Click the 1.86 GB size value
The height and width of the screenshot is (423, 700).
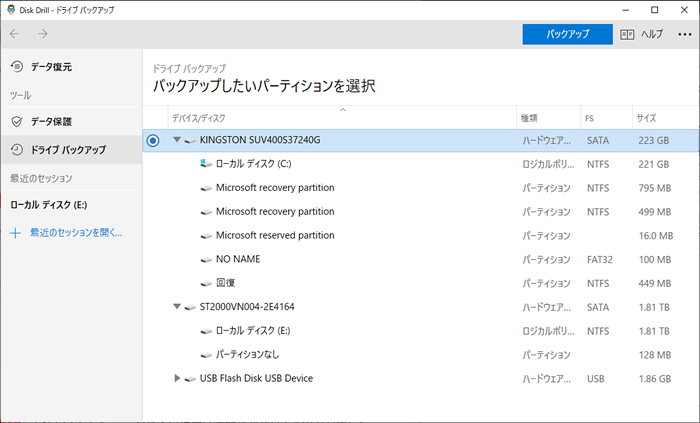(x=655, y=379)
